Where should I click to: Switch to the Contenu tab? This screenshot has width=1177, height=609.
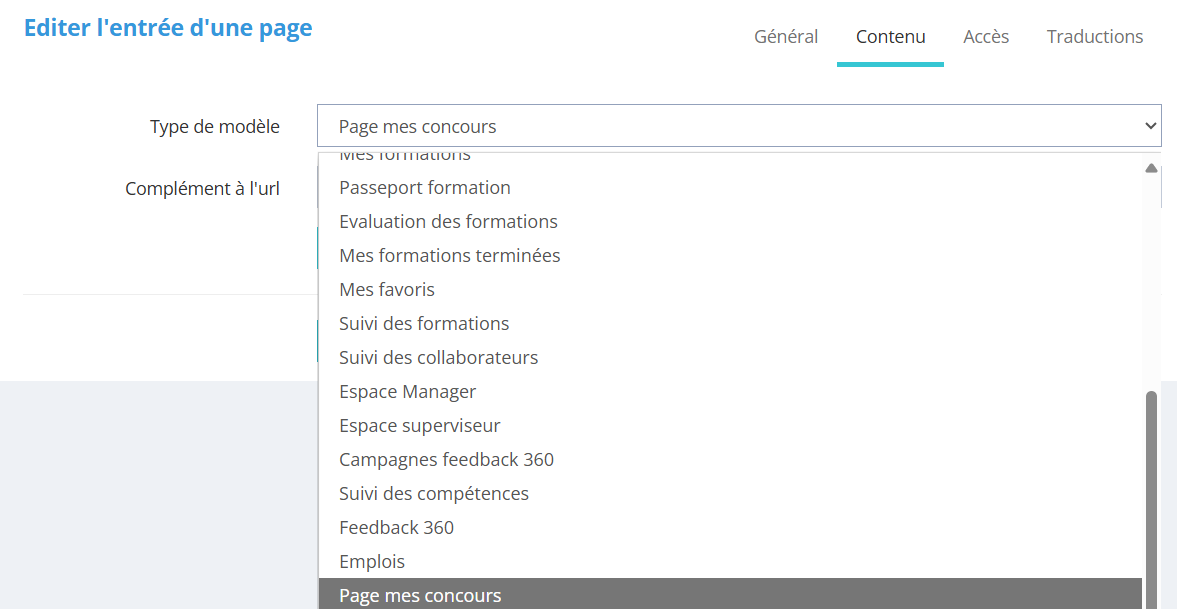coord(890,37)
